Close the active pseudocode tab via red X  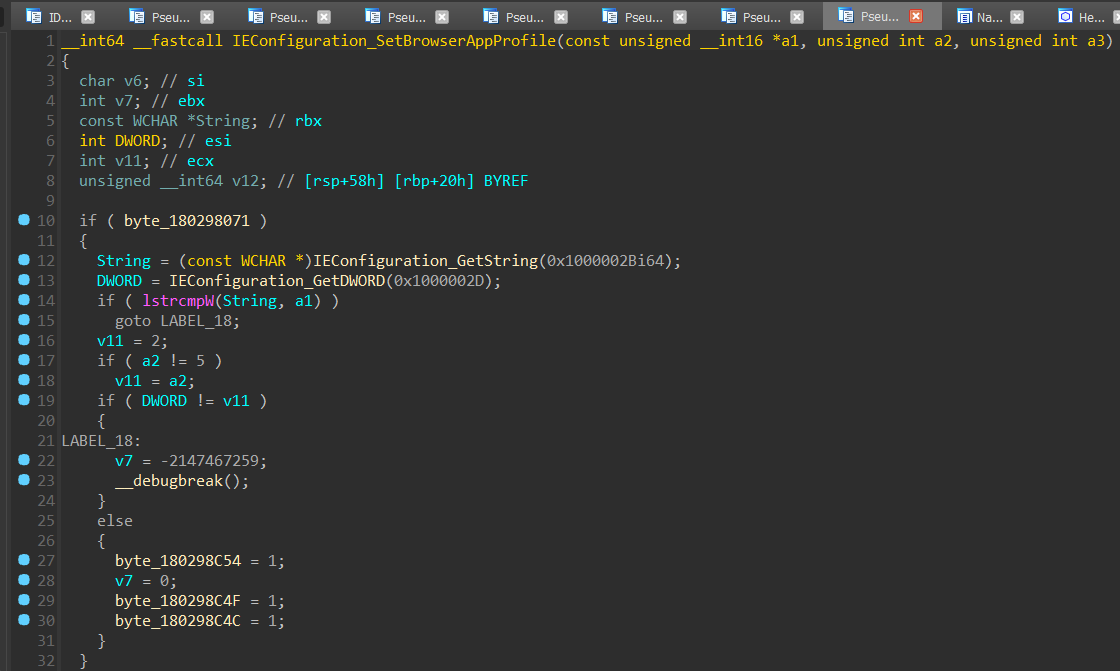[x=916, y=16]
